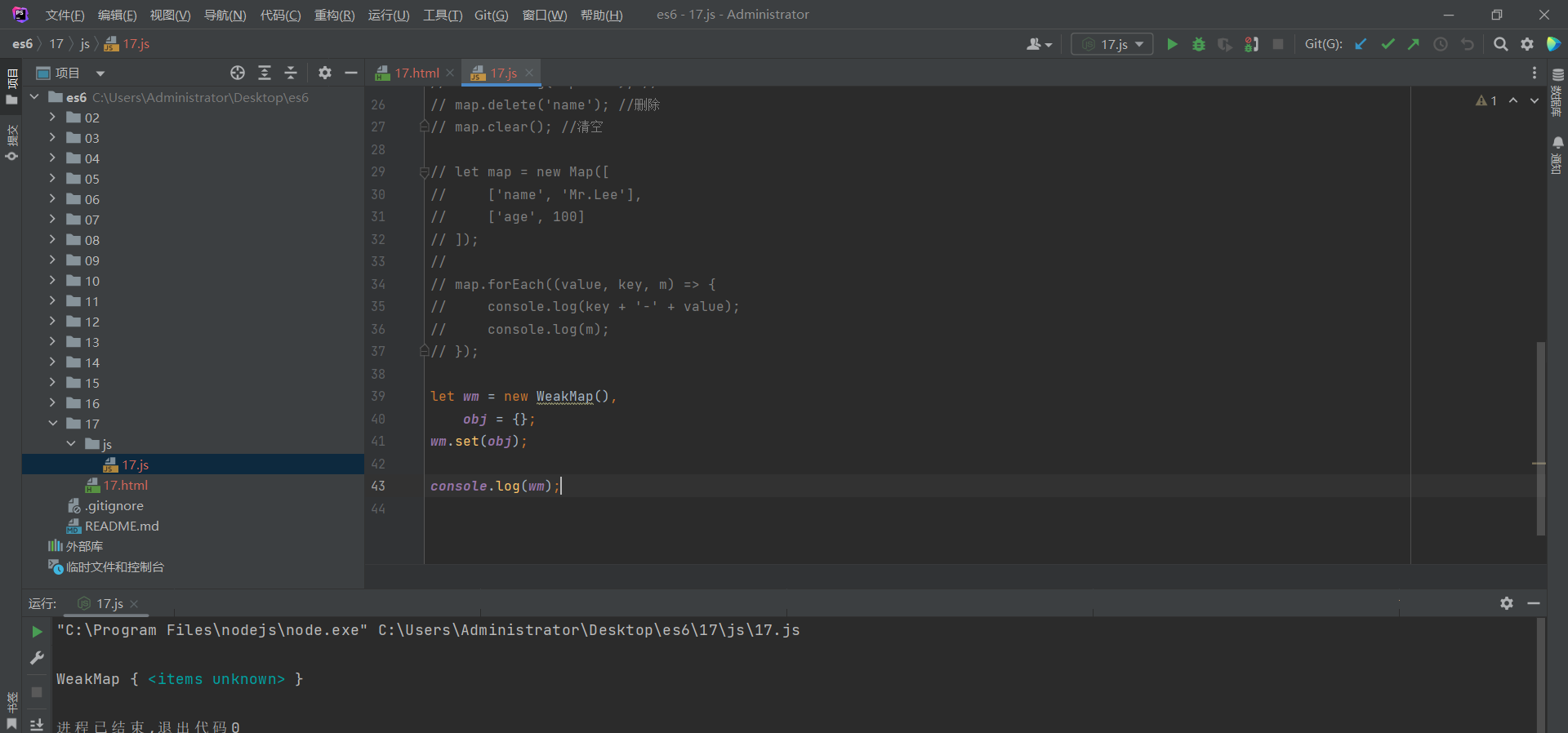The image size is (1568, 733).
Task: Open the 运行(U) menu
Action: (389, 15)
